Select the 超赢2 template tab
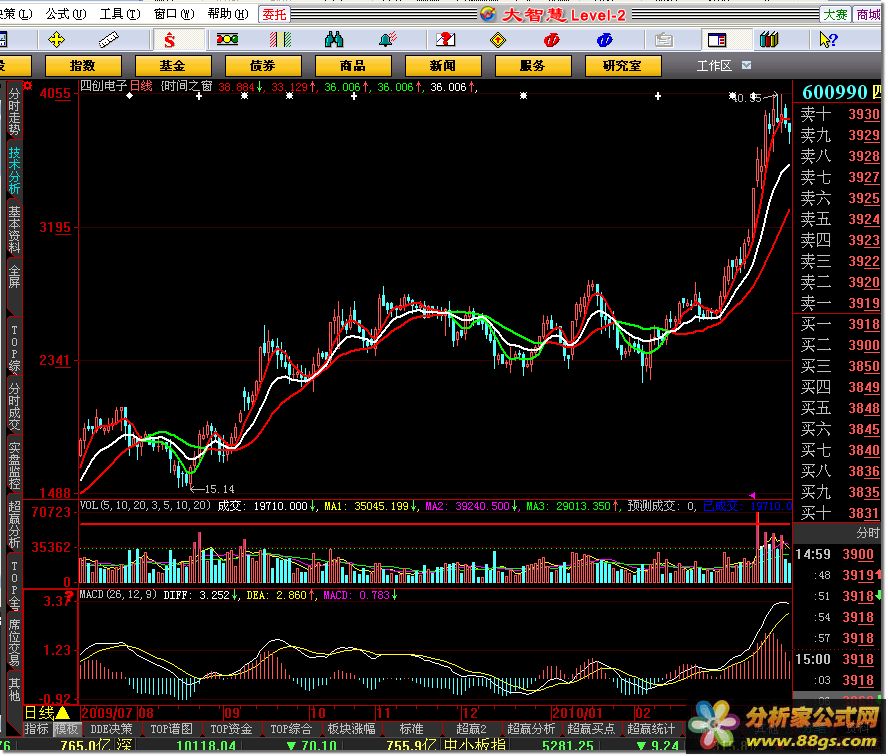The height and width of the screenshot is (756, 888). [471, 729]
